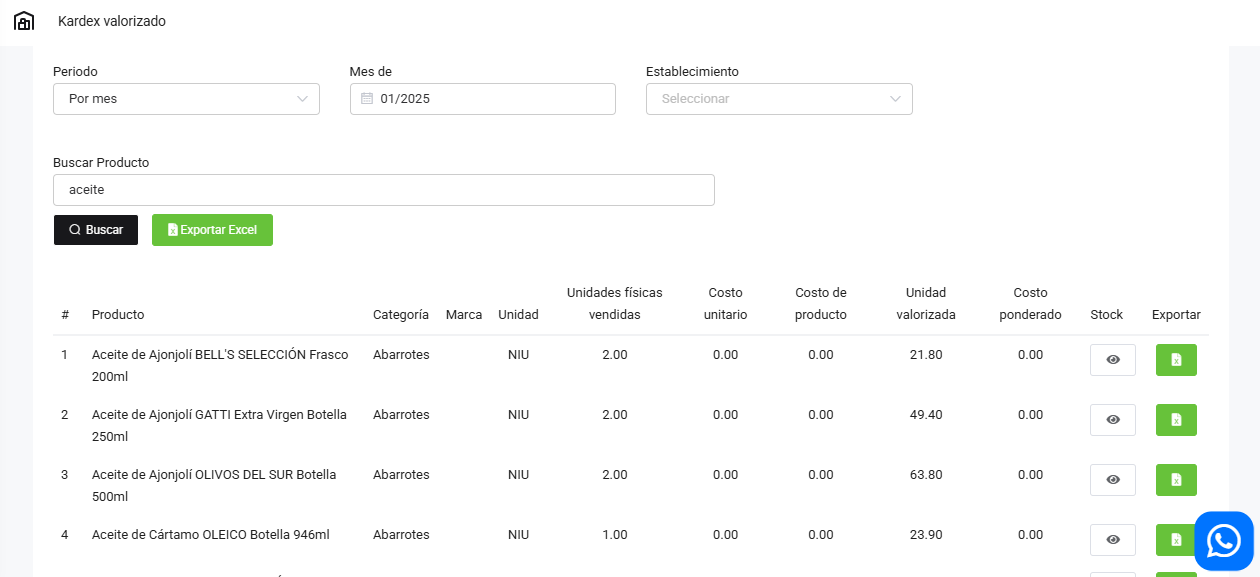Screen dimensions: 1260x577
Task: Open the WhatsApp chat bubble
Action: 1223,541
